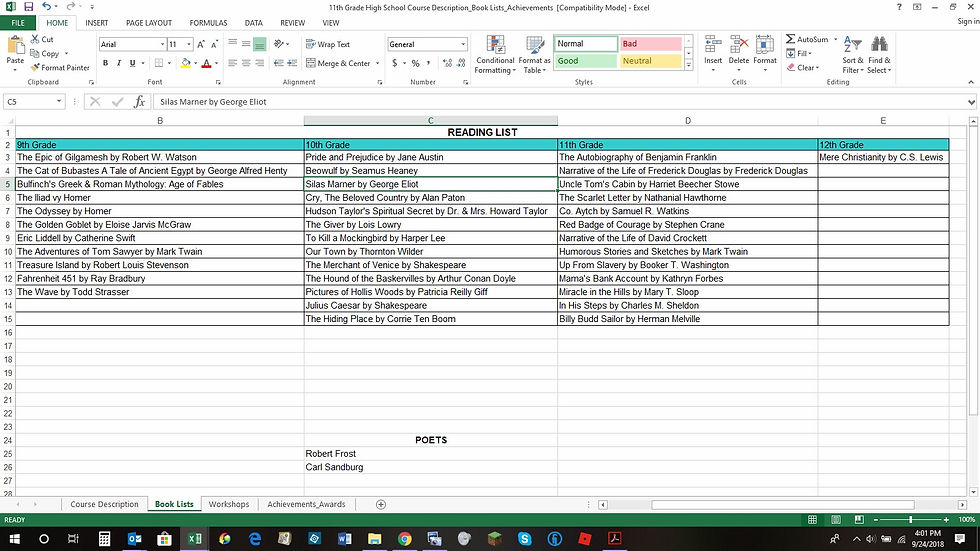Apply the Good cell style
Viewport: 980px width, 551px height.
point(586,61)
